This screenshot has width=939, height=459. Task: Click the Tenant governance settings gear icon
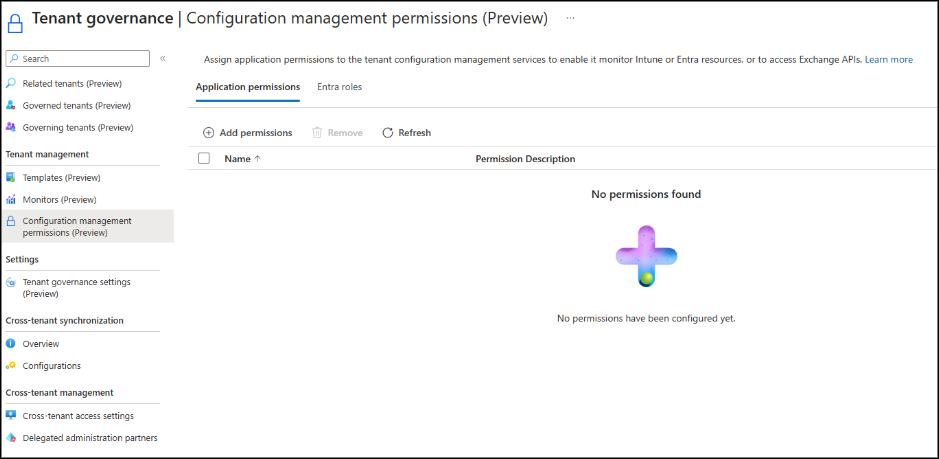(x=11, y=282)
